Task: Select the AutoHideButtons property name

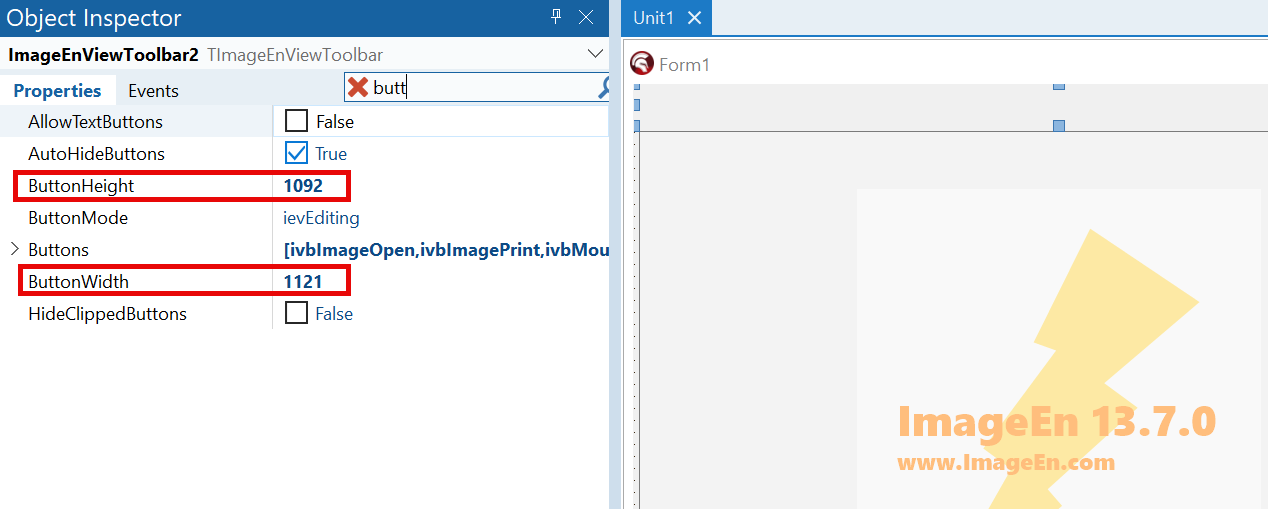Action: (x=96, y=153)
